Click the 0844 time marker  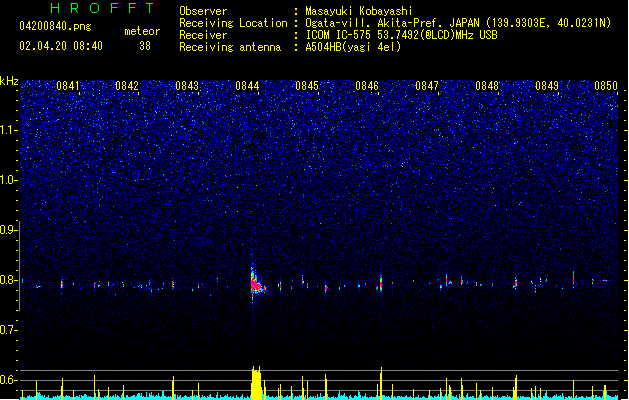(x=247, y=86)
